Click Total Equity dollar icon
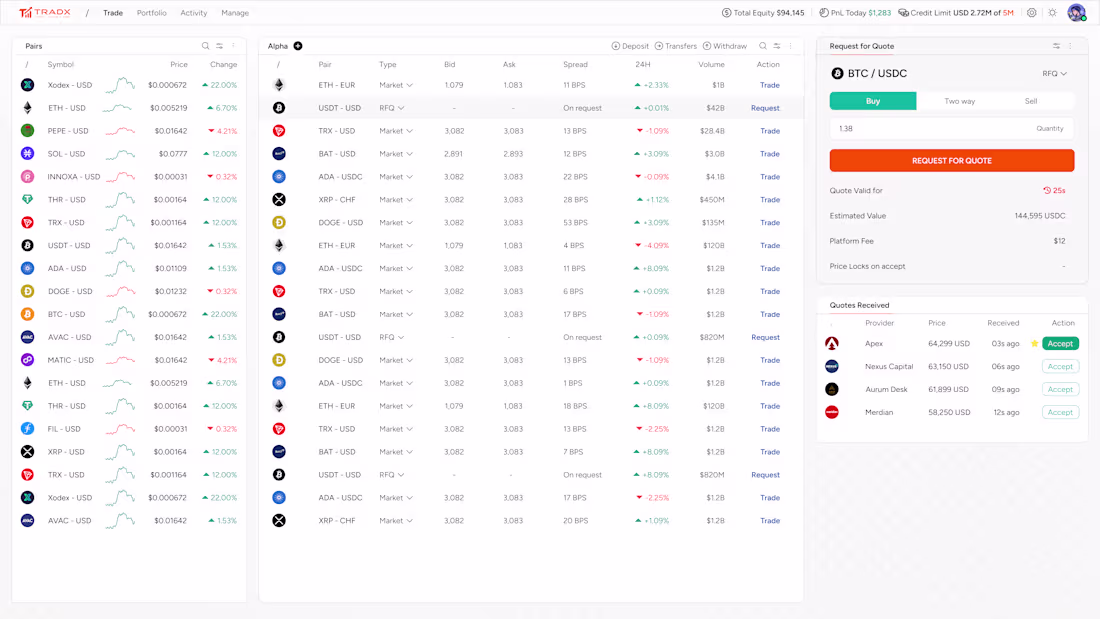This screenshot has width=1100, height=619. (726, 13)
